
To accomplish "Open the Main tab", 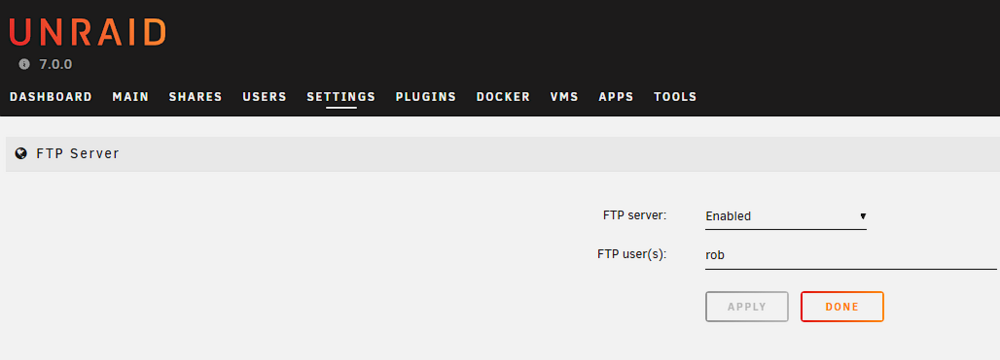I will pos(131,97).
